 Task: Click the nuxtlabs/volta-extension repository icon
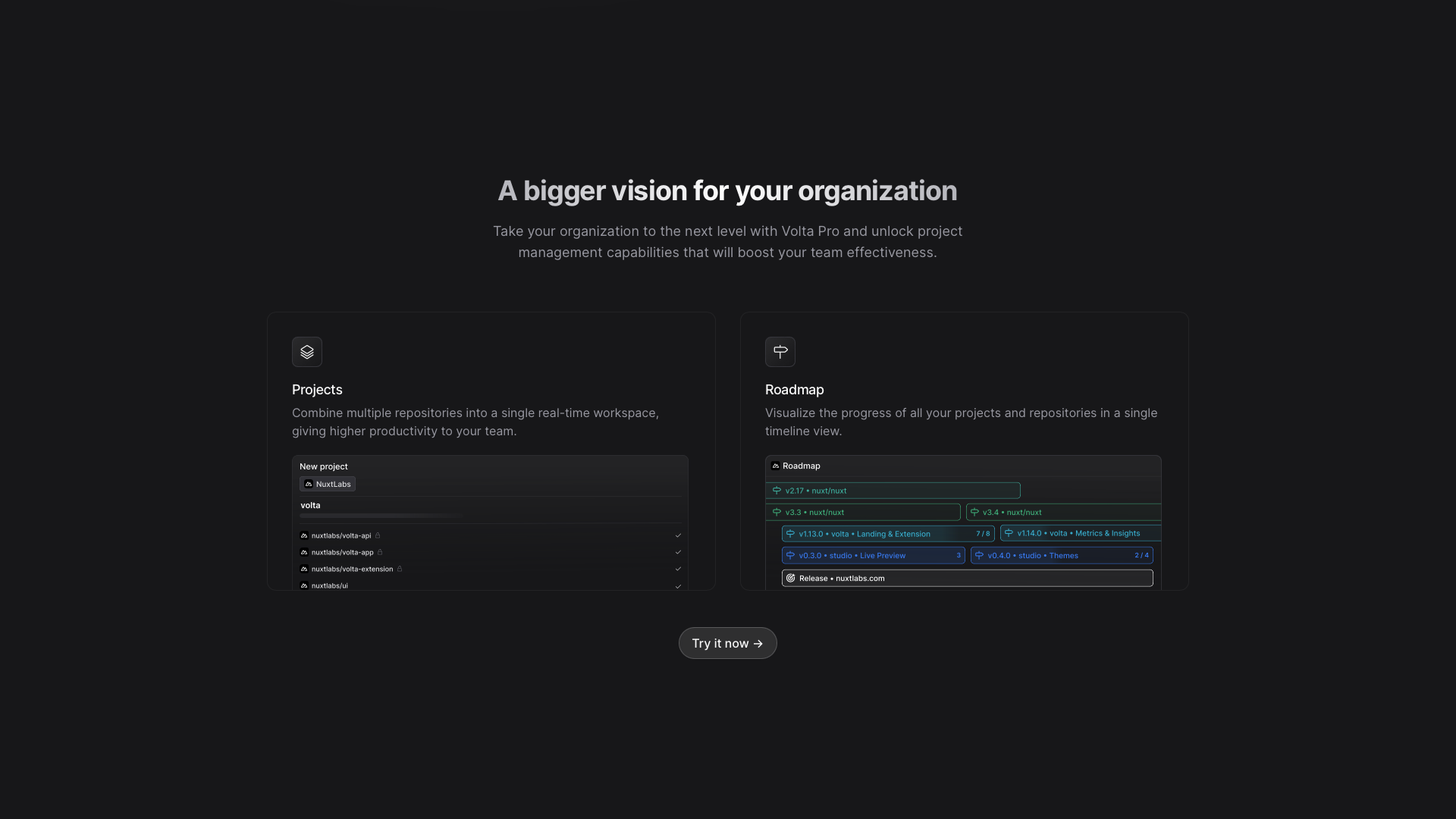coord(304,569)
